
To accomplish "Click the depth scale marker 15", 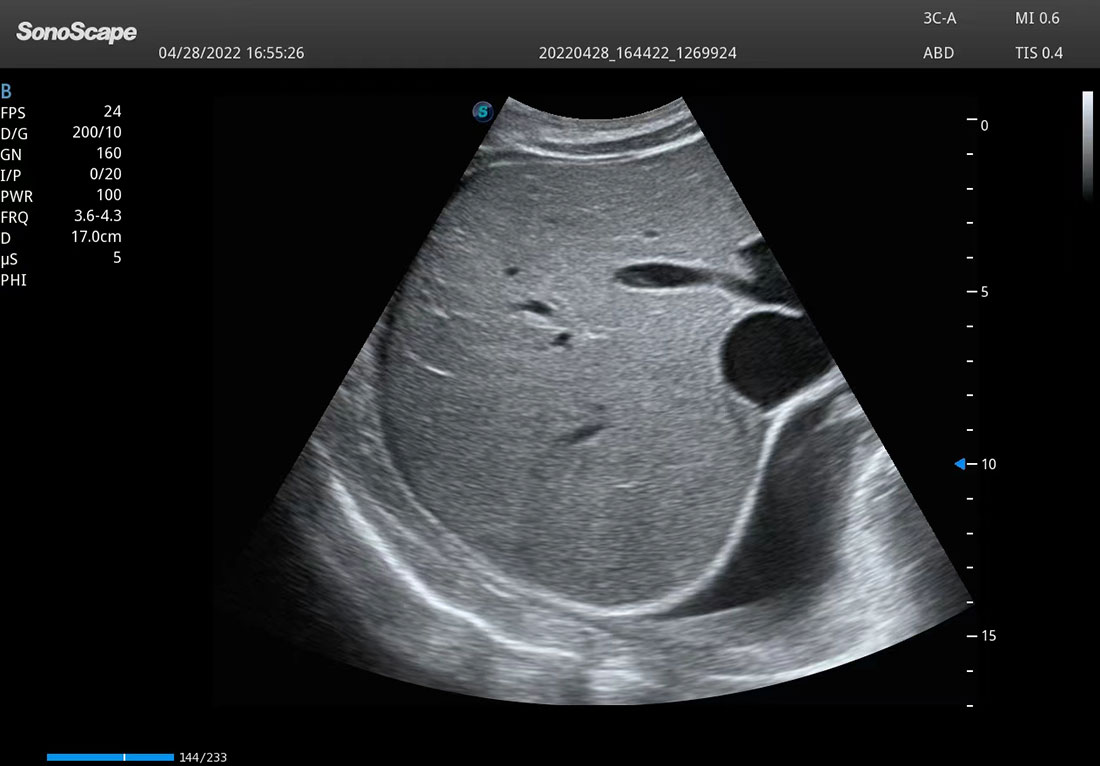I will [x=988, y=636].
